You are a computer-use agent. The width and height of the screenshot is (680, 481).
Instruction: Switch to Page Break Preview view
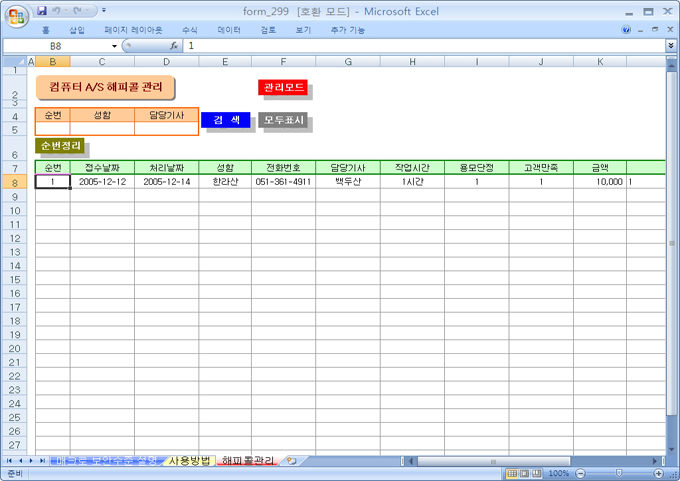[539, 473]
